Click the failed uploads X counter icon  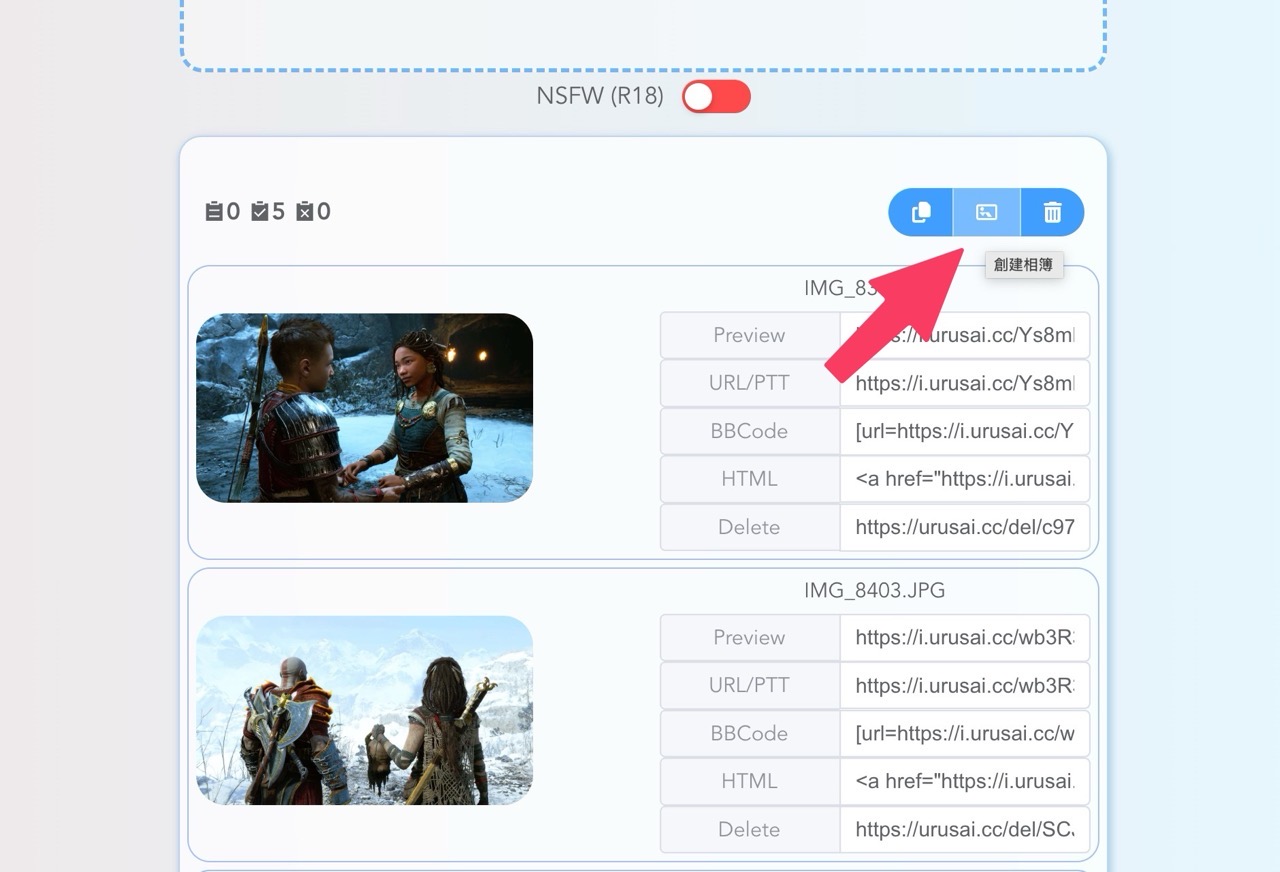[x=305, y=211]
